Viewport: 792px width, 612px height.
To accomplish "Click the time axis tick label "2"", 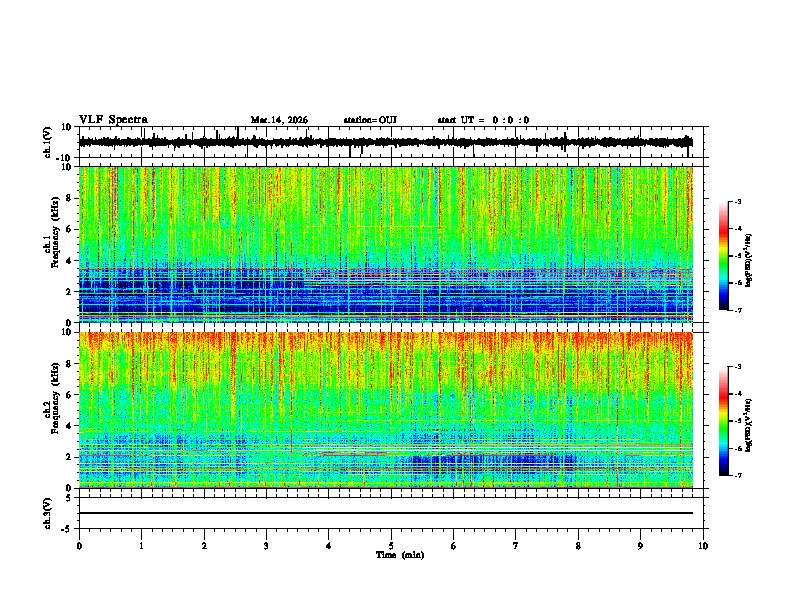I will click(x=204, y=546).
